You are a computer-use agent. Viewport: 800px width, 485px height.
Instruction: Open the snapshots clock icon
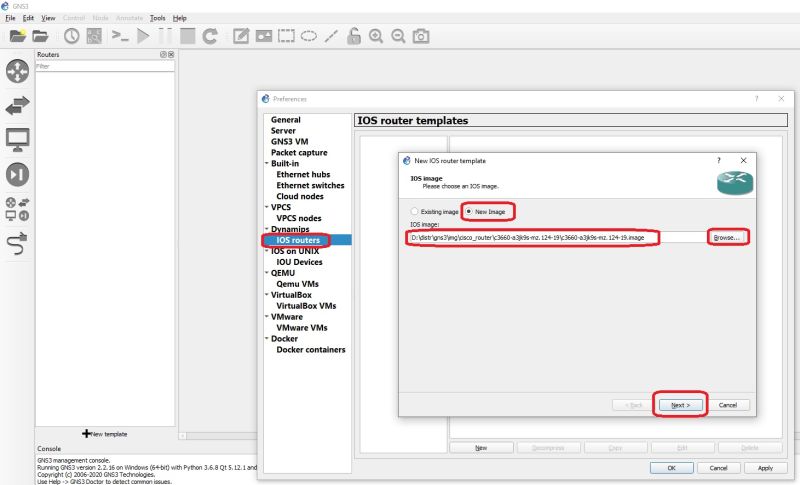tap(71, 36)
